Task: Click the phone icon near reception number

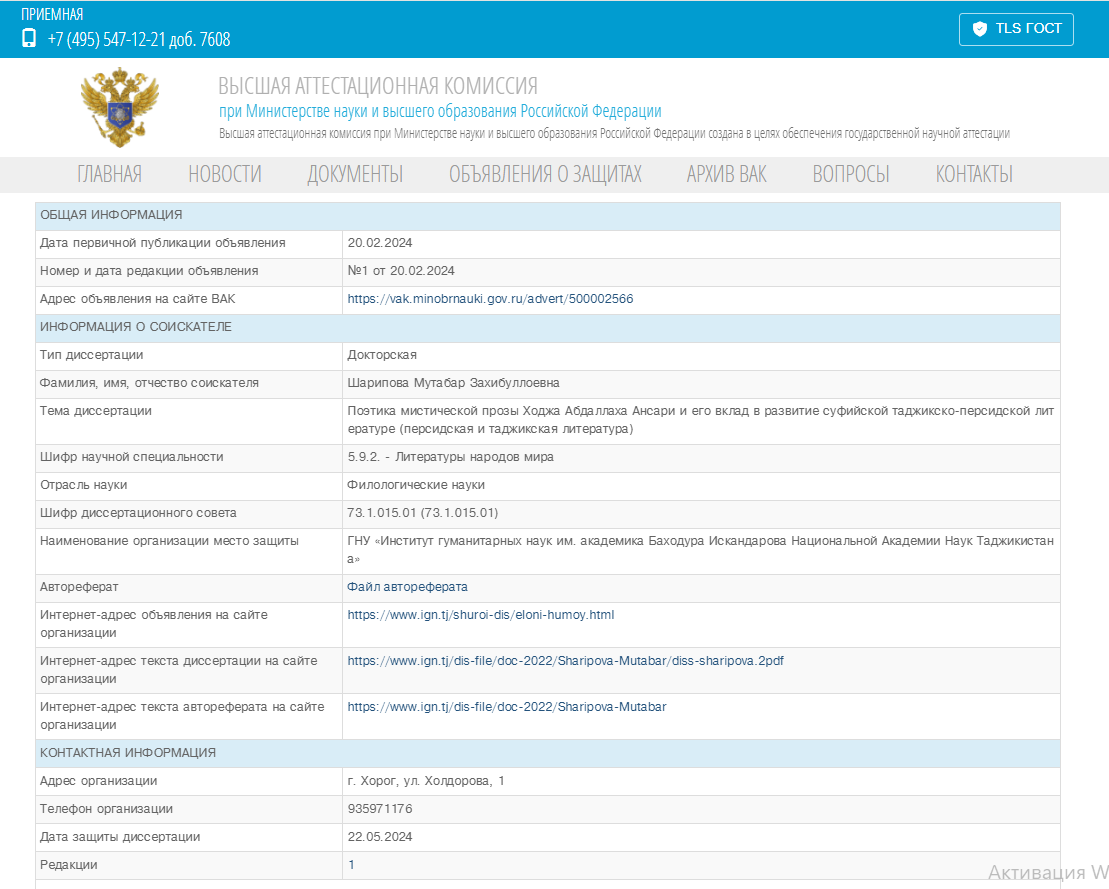Action: (29, 38)
